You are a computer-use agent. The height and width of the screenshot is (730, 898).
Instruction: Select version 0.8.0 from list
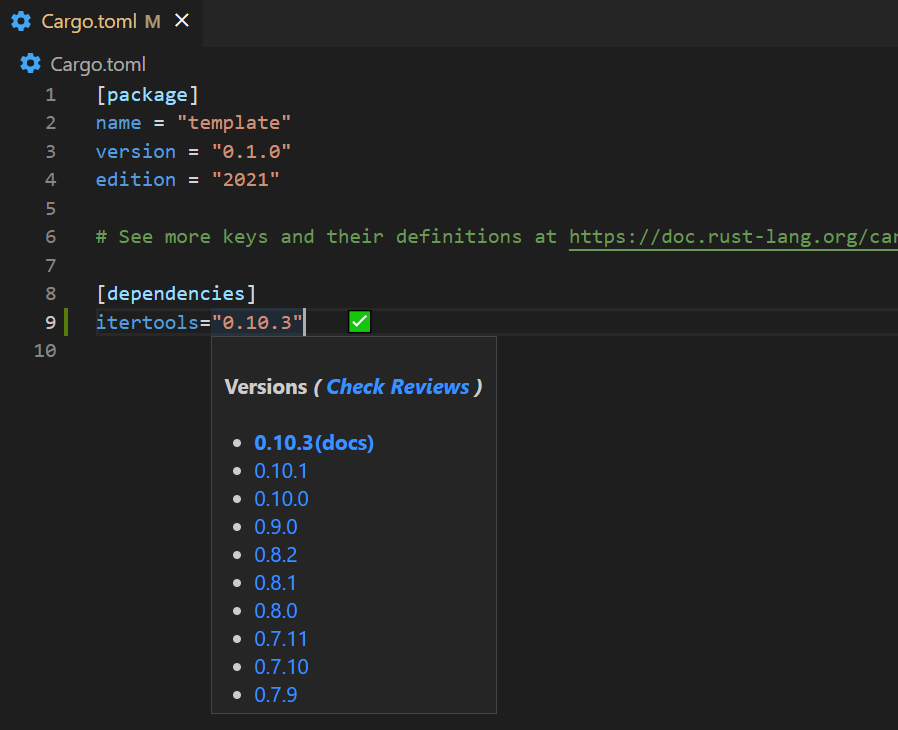pyautogui.click(x=275, y=611)
